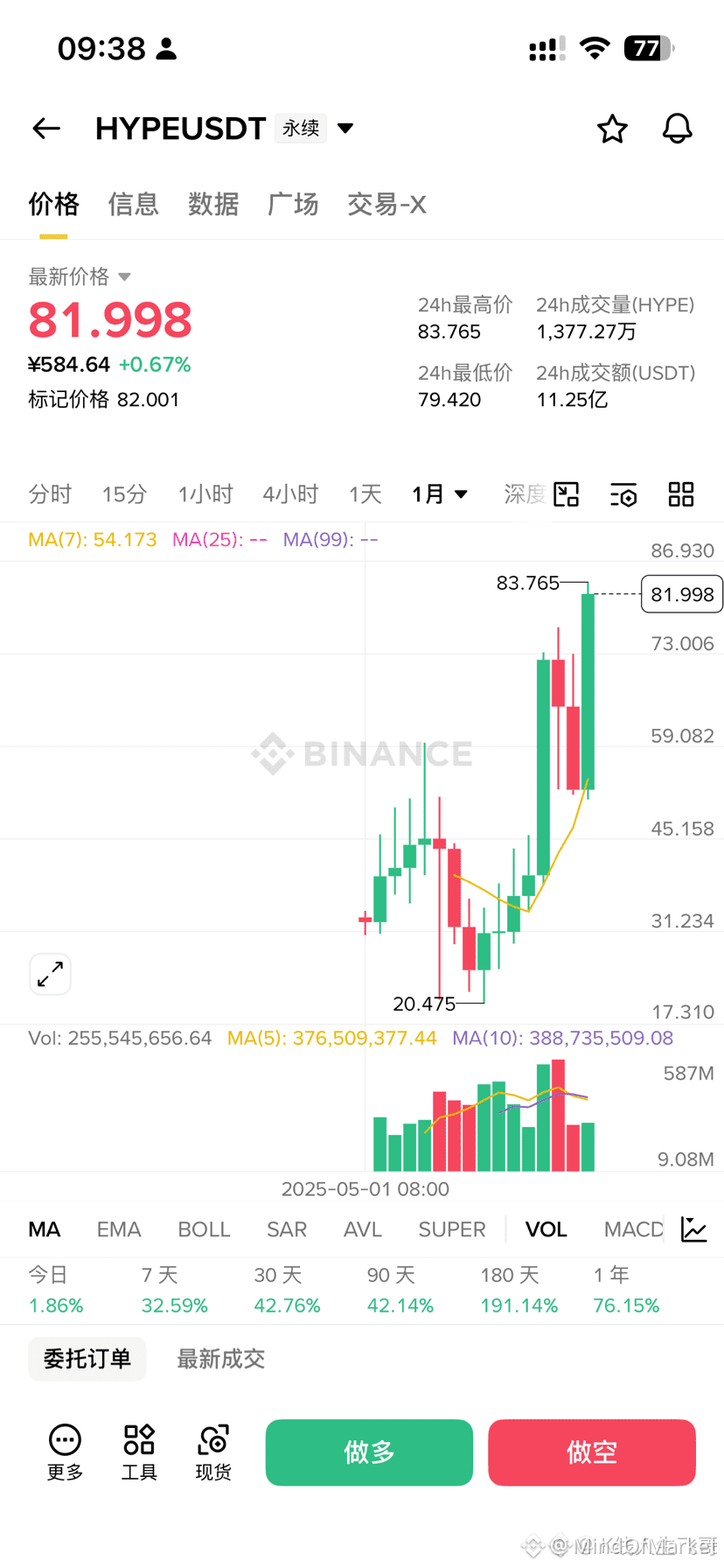
Task: Tap the red 做空 button
Action: tap(592, 1452)
